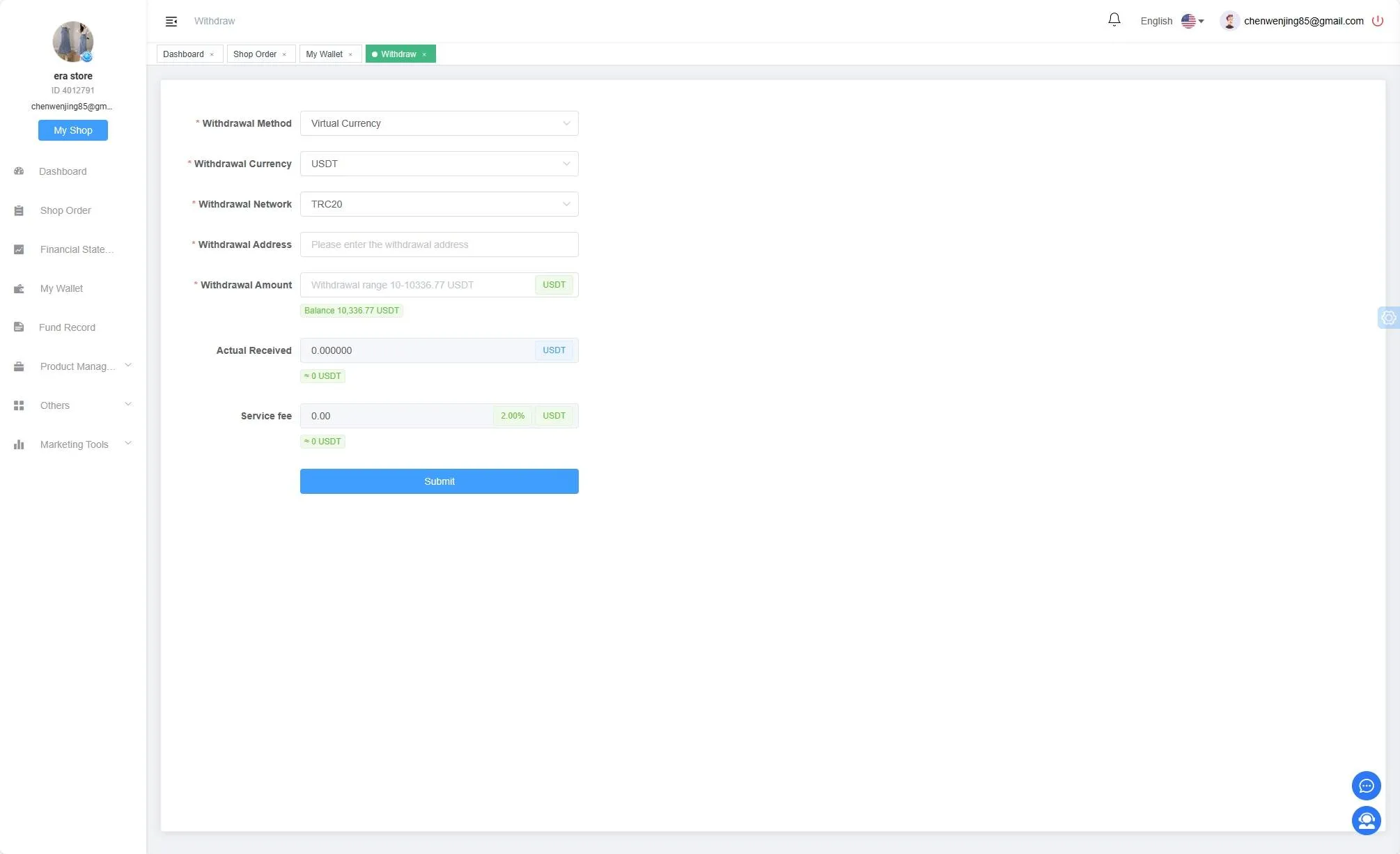1400x854 pixels.
Task: Open the Dashboard sidebar icon
Action: coord(19,171)
